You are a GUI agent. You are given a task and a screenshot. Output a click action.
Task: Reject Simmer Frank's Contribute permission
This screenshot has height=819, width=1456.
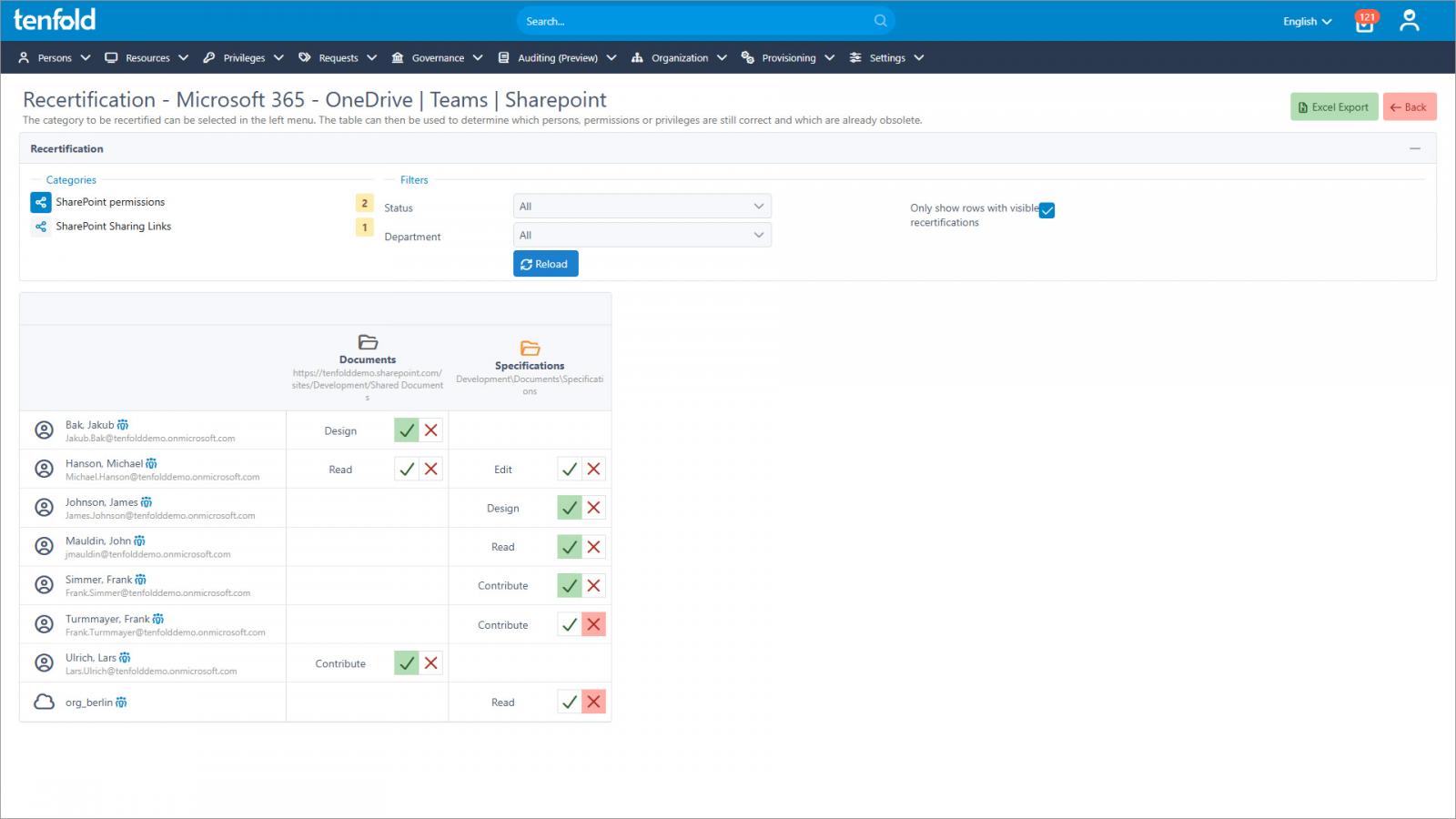tap(593, 585)
